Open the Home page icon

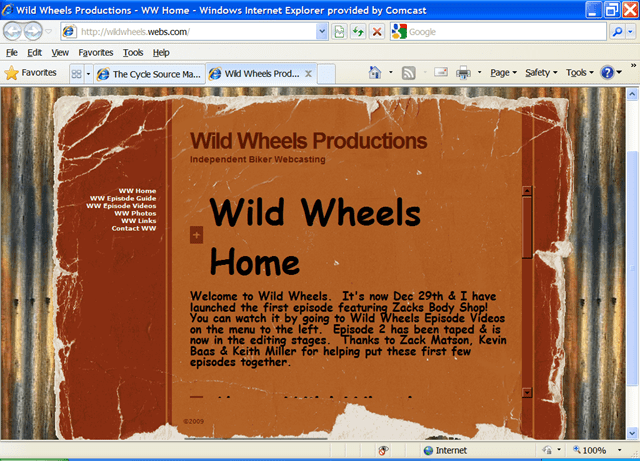[x=375, y=73]
